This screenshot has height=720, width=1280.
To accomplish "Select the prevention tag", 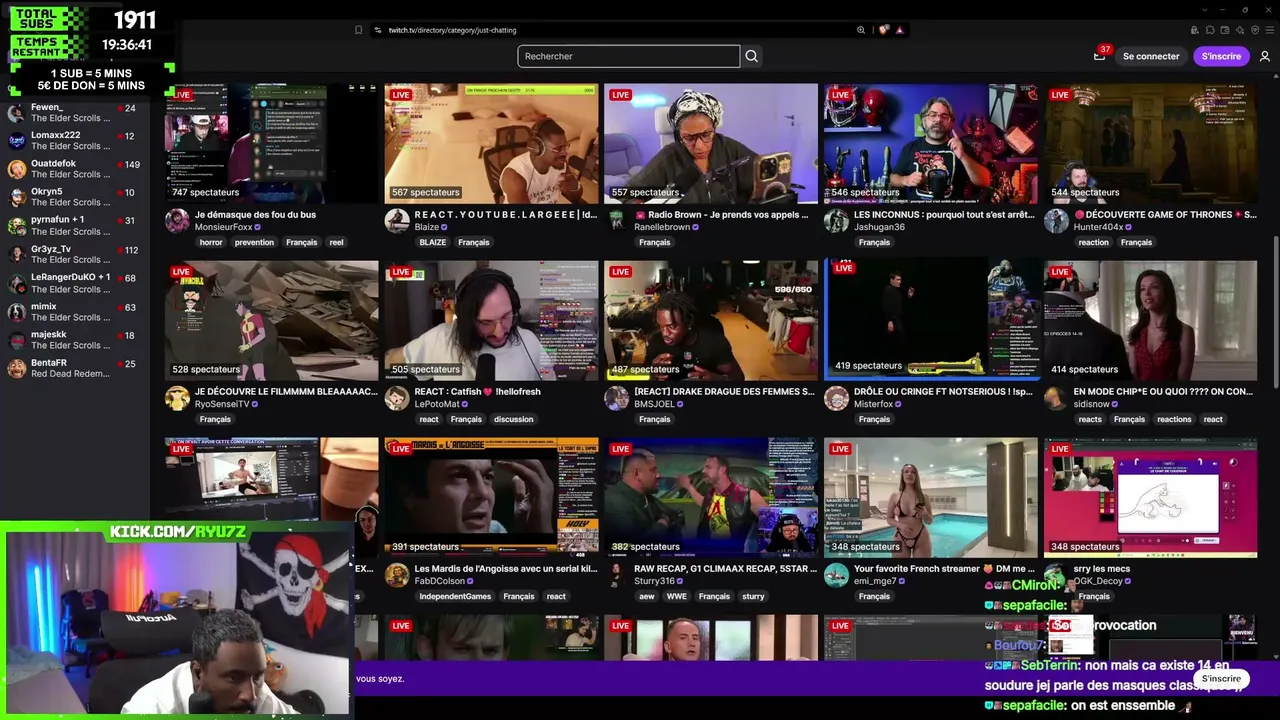I will click(254, 242).
